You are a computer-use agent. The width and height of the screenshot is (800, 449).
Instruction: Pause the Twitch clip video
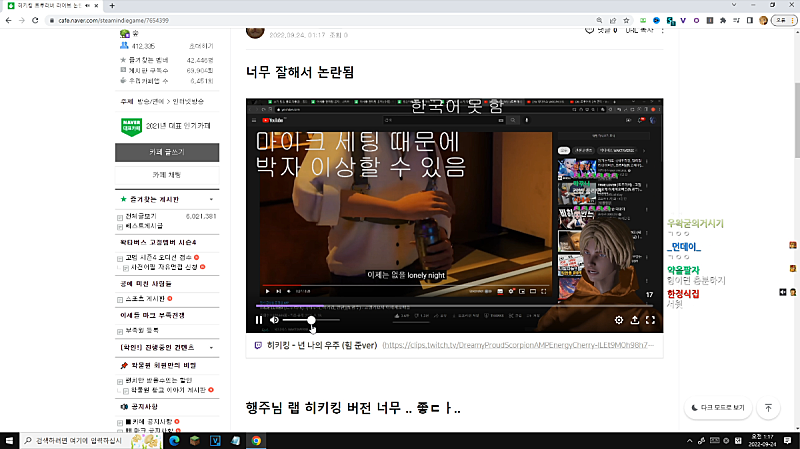click(259, 320)
